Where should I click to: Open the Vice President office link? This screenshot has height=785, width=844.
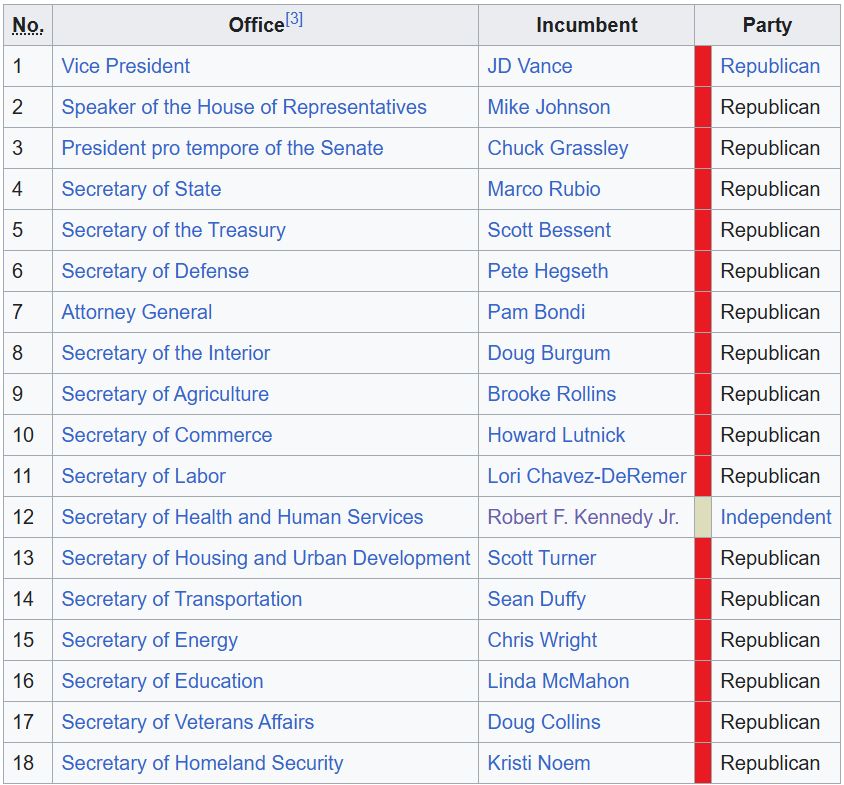125,66
